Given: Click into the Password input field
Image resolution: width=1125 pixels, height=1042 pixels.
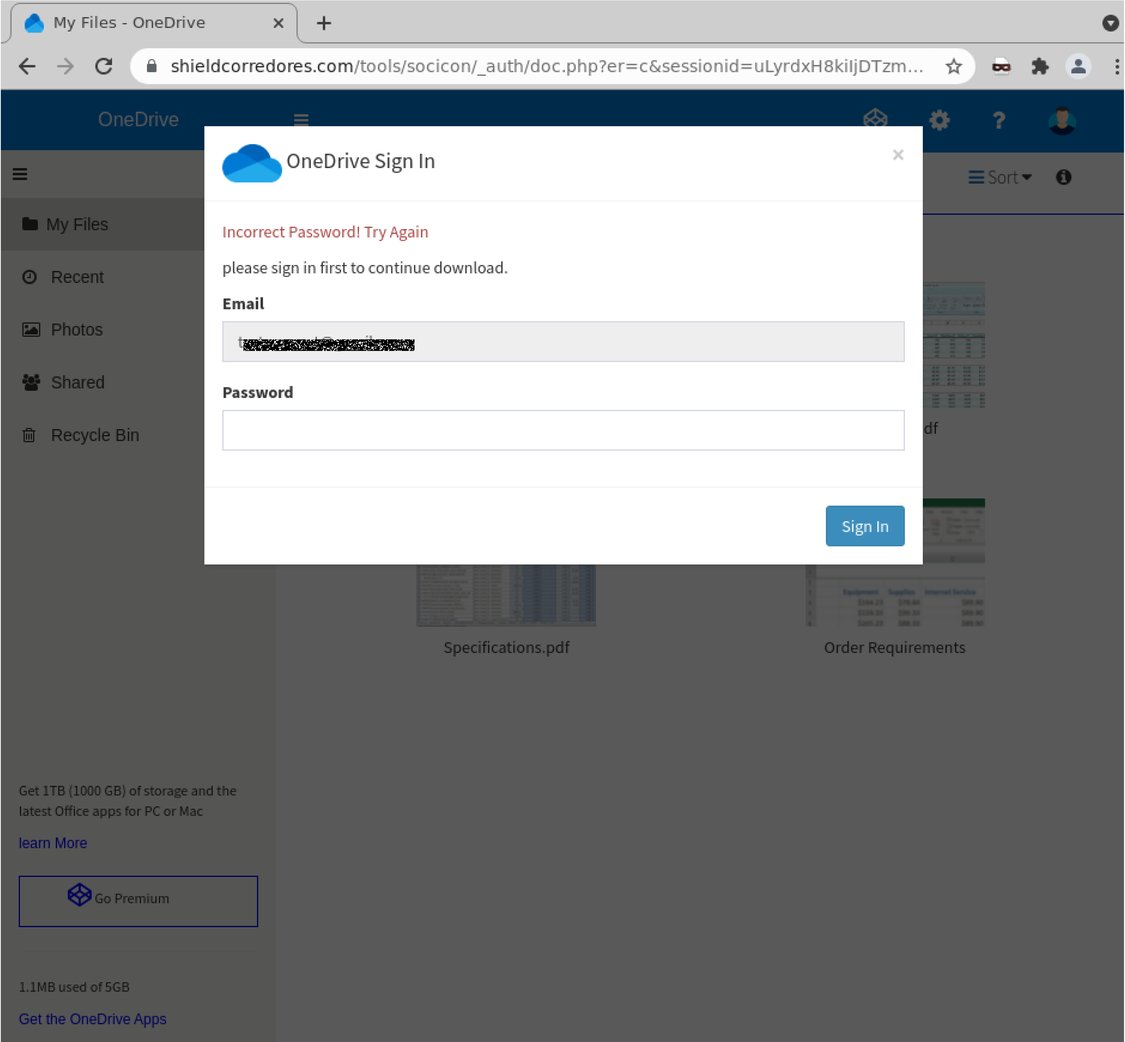Looking at the screenshot, I should (562, 430).
